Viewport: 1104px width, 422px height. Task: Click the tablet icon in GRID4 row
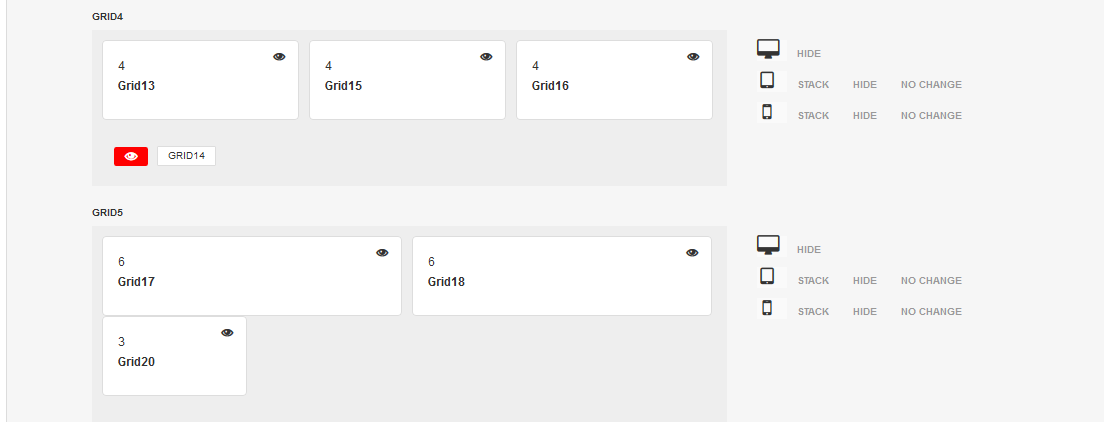767,80
